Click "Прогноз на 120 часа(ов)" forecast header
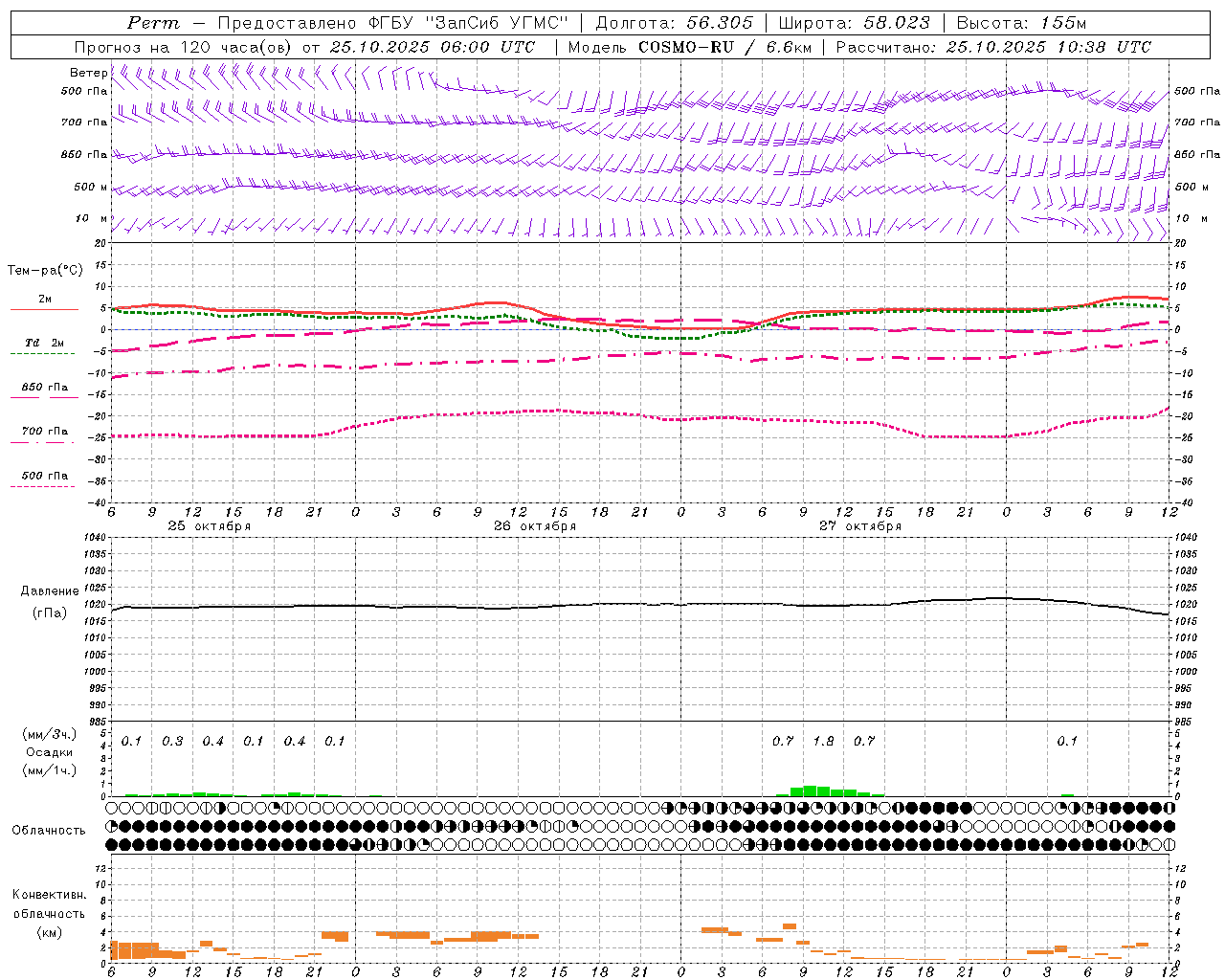This screenshot has width=1225, height=980. (x=184, y=47)
